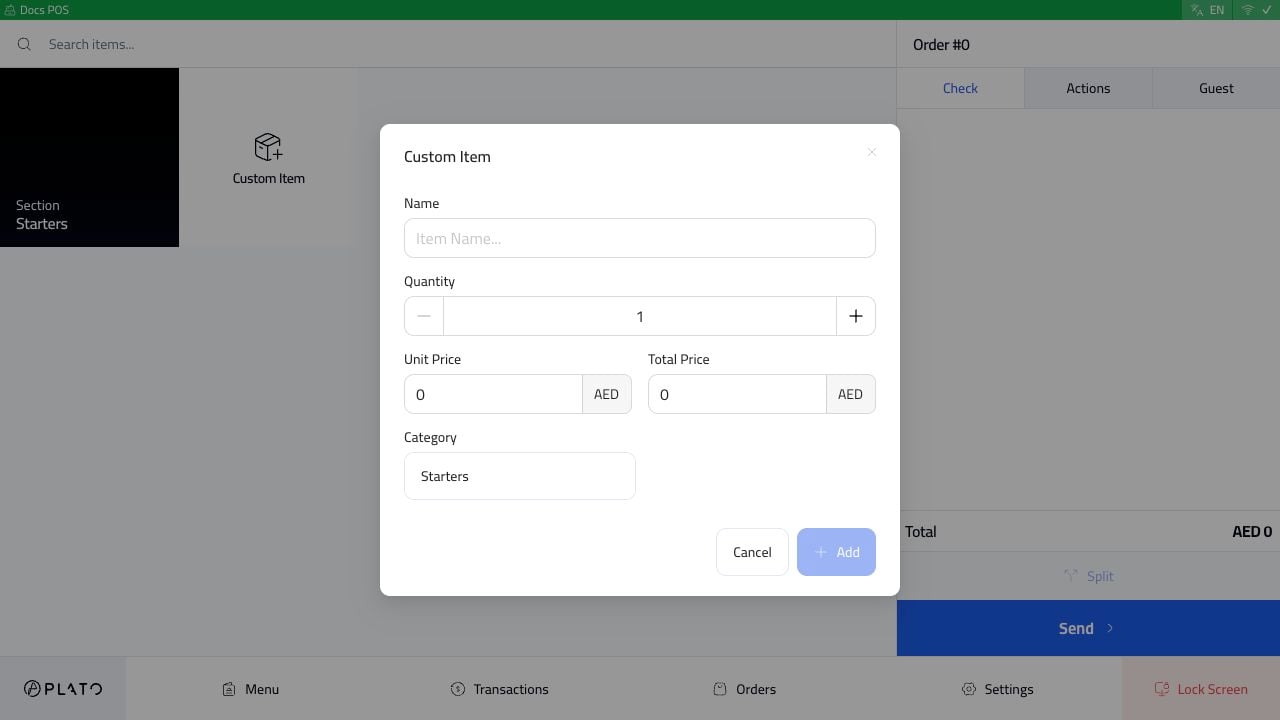Image resolution: width=1280 pixels, height=720 pixels.
Task: Switch to the Guest tab
Action: pos(1216,88)
